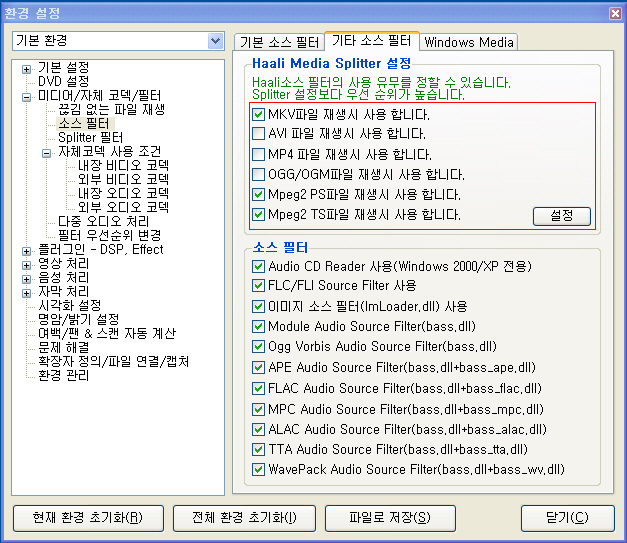627x543 pixels.
Task: Select the 기타 소스 필터 tab
Action: point(372,41)
